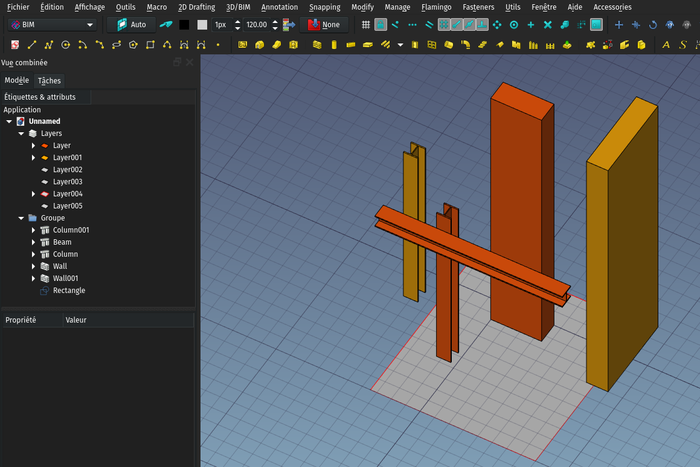Screen dimensions: 700x467
Task: Toggle the working plane snap button
Action: pyautogui.click(x=596, y=24)
